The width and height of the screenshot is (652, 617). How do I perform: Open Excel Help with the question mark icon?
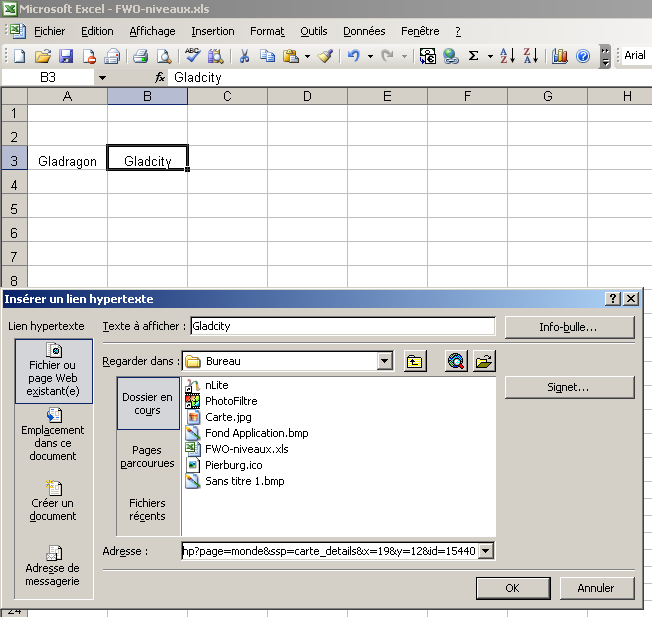(583, 56)
